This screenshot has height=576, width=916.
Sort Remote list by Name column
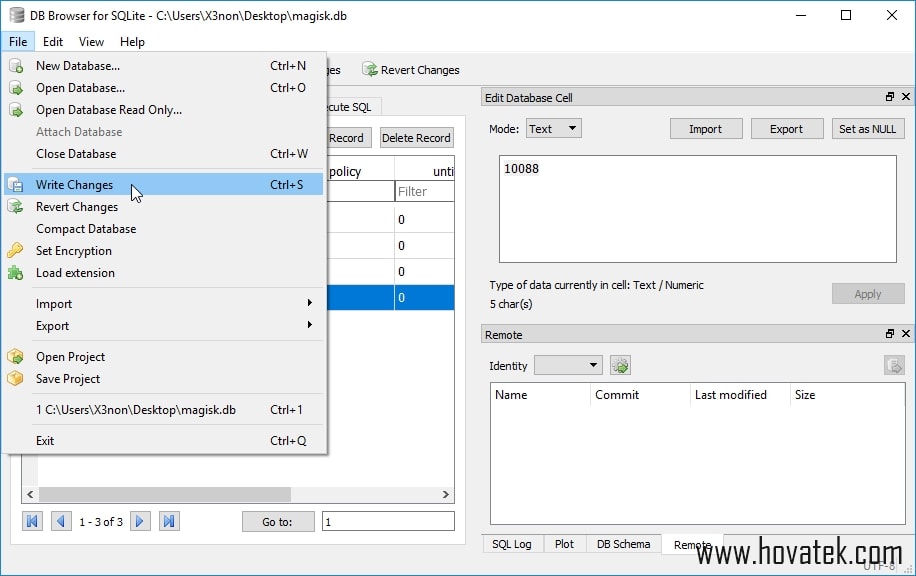tap(541, 395)
